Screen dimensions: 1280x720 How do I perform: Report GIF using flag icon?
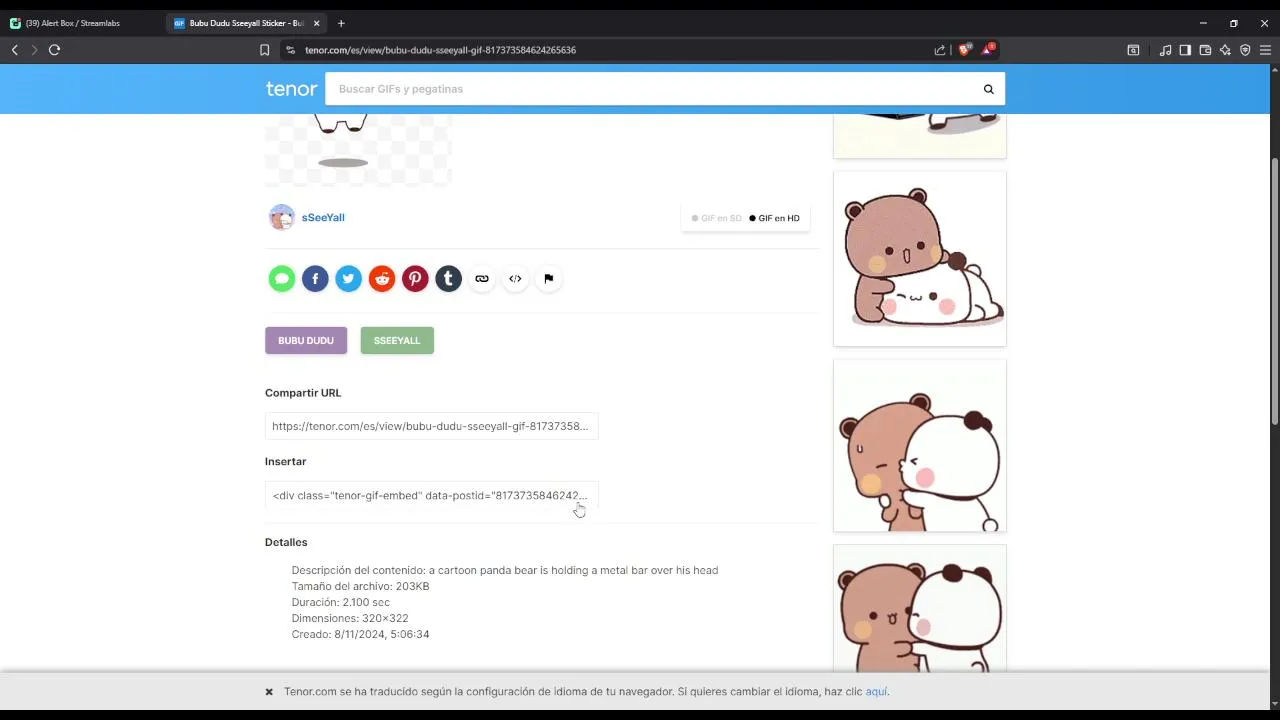pos(548,279)
